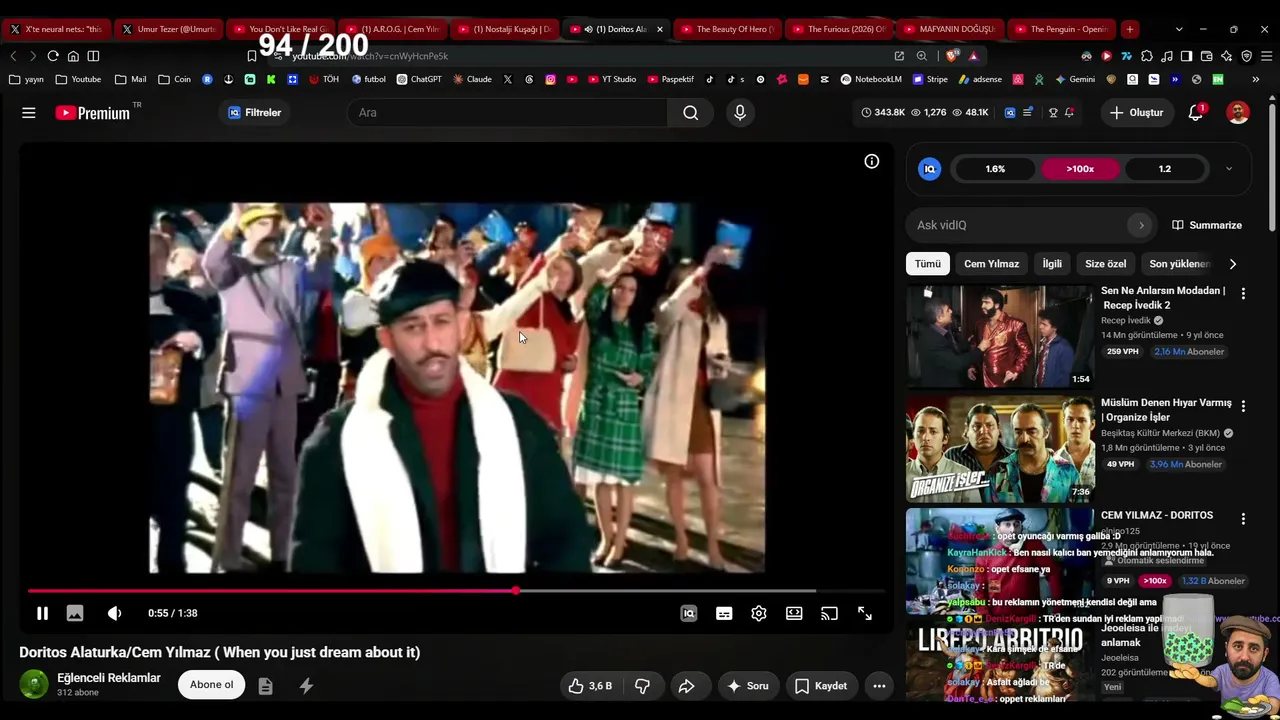The image size is (1280, 720).
Task: Select the >100x vidIQ metric pill
Action: pyautogui.click(x=1080, y=169)
